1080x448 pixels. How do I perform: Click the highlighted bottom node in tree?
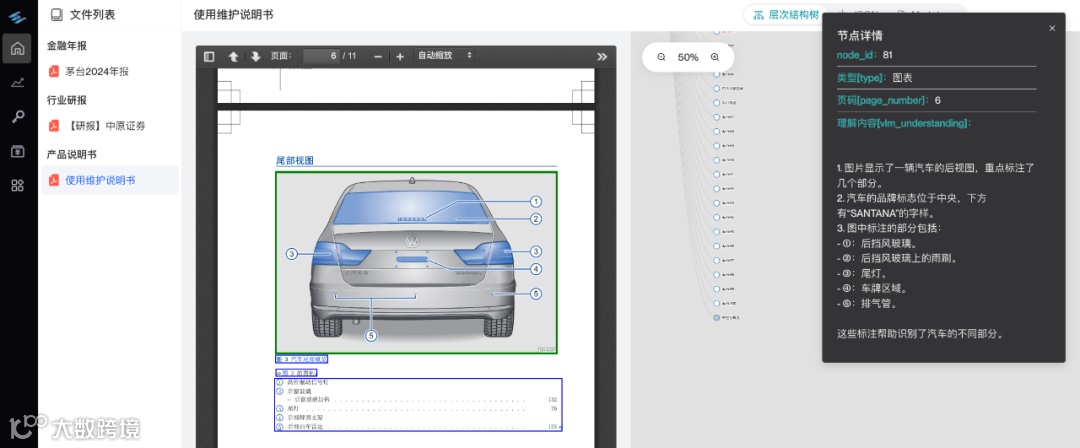pyautogui.click(x=717, y=318)
